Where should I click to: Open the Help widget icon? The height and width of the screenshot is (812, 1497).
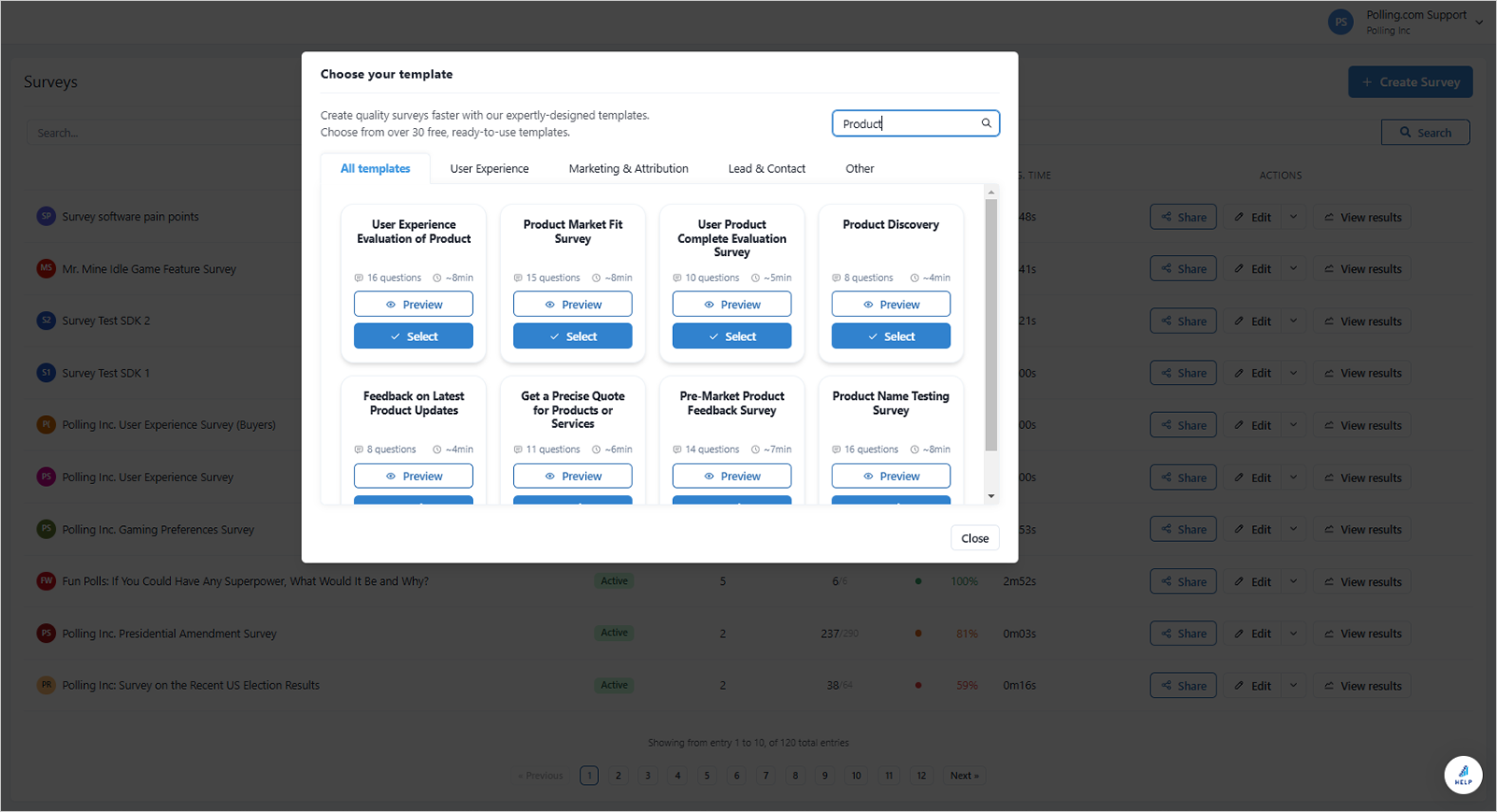coord(1463,775)
